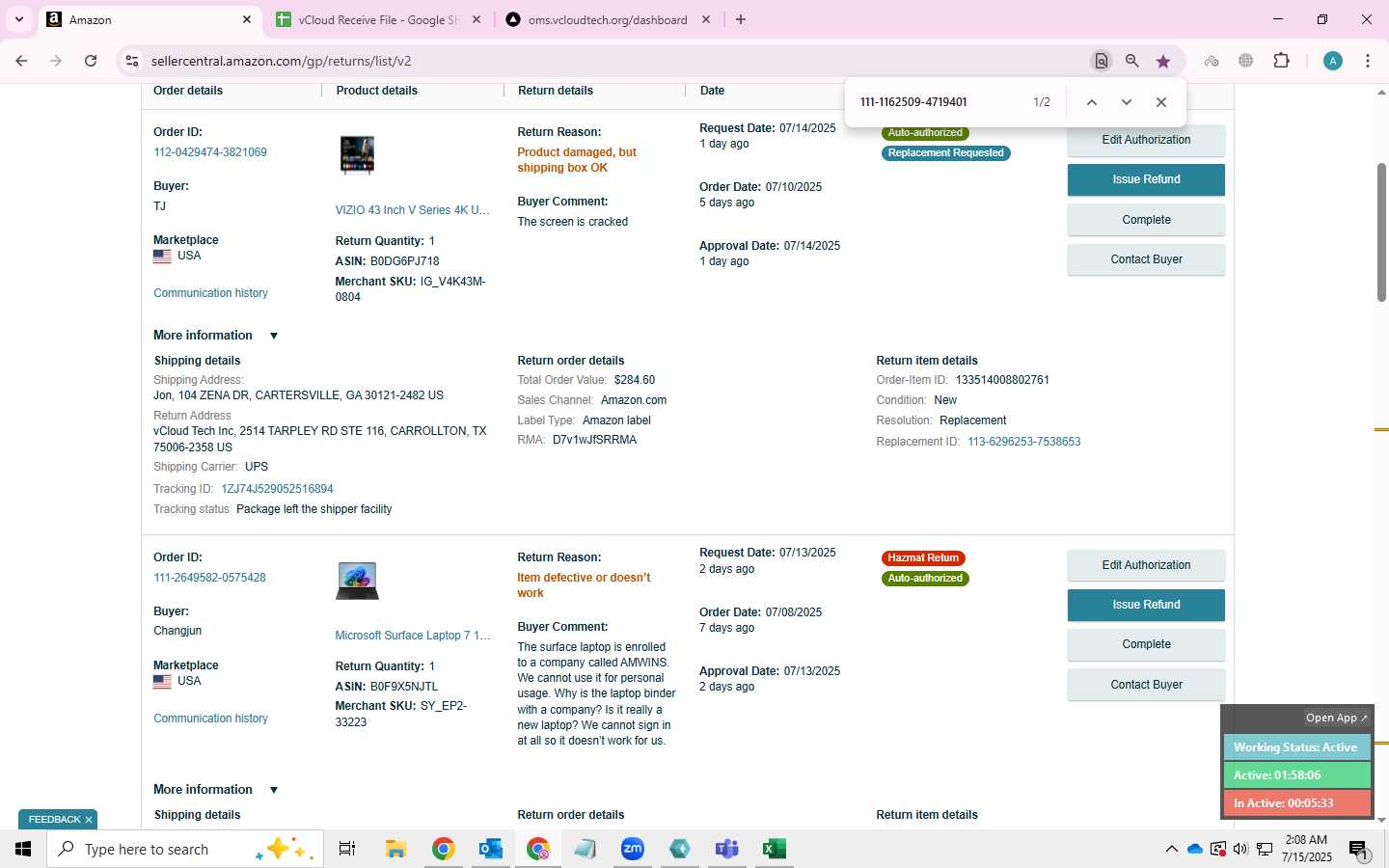The width and height of the screenshot is (1389, 868).
Task: Click the browser back arrow
Action: click(21, 61)
